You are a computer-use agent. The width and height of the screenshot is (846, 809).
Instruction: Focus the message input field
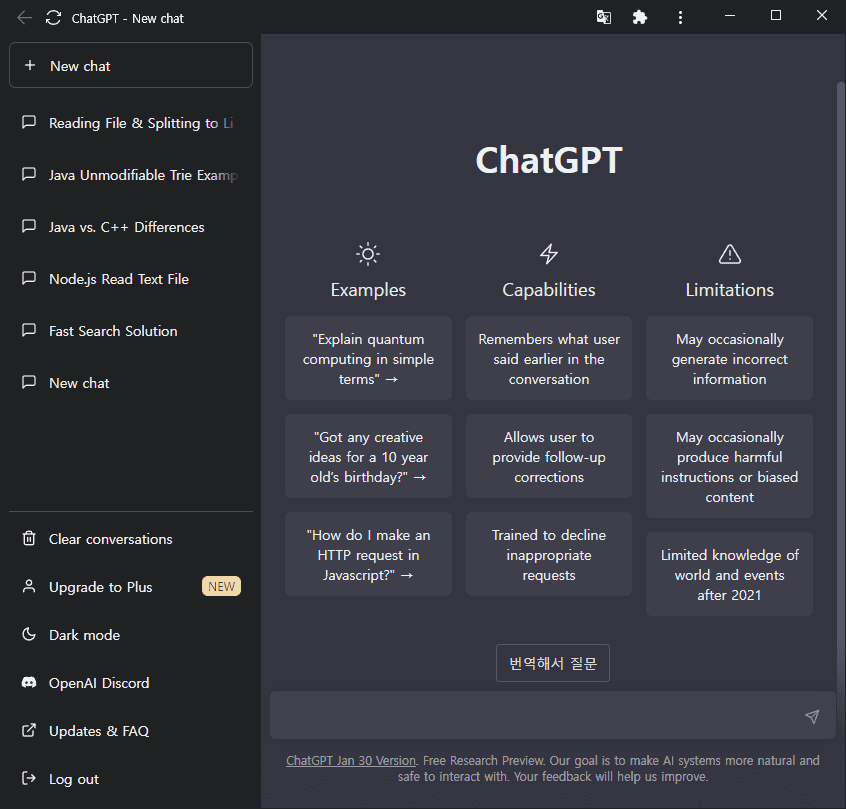(x=552, y=715)
